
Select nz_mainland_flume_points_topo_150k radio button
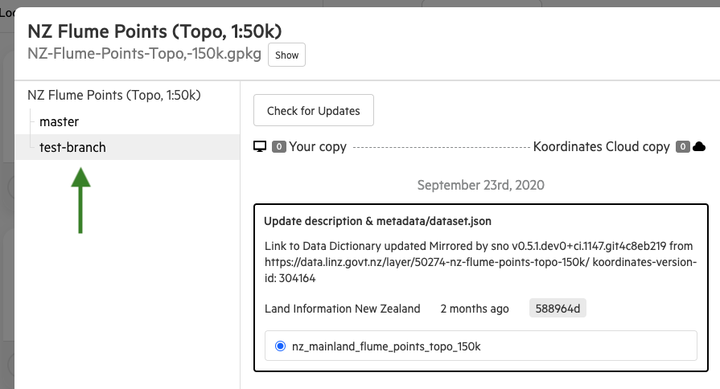tap(280, 346)
